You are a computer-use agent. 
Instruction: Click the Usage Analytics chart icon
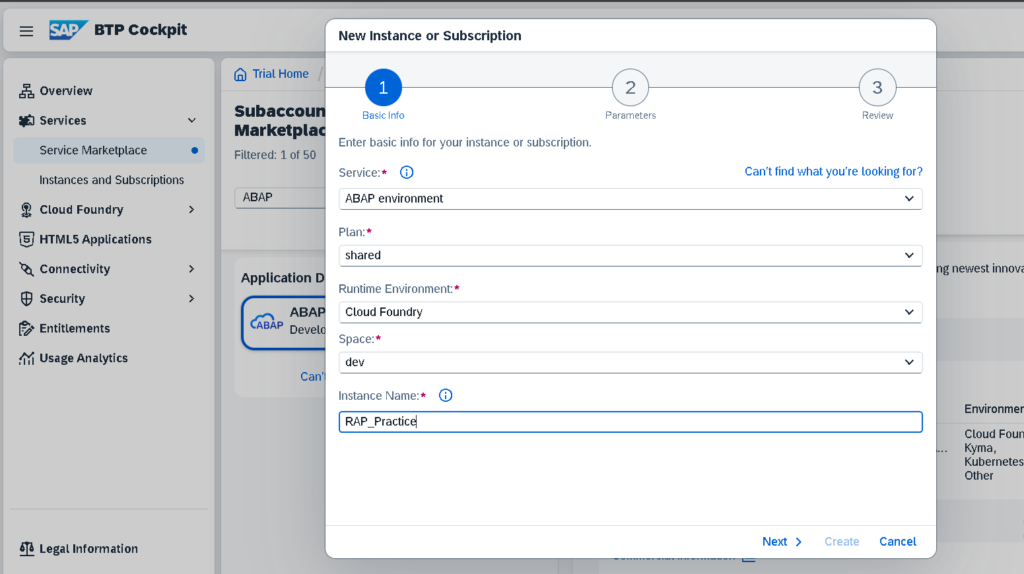(27, 358)
